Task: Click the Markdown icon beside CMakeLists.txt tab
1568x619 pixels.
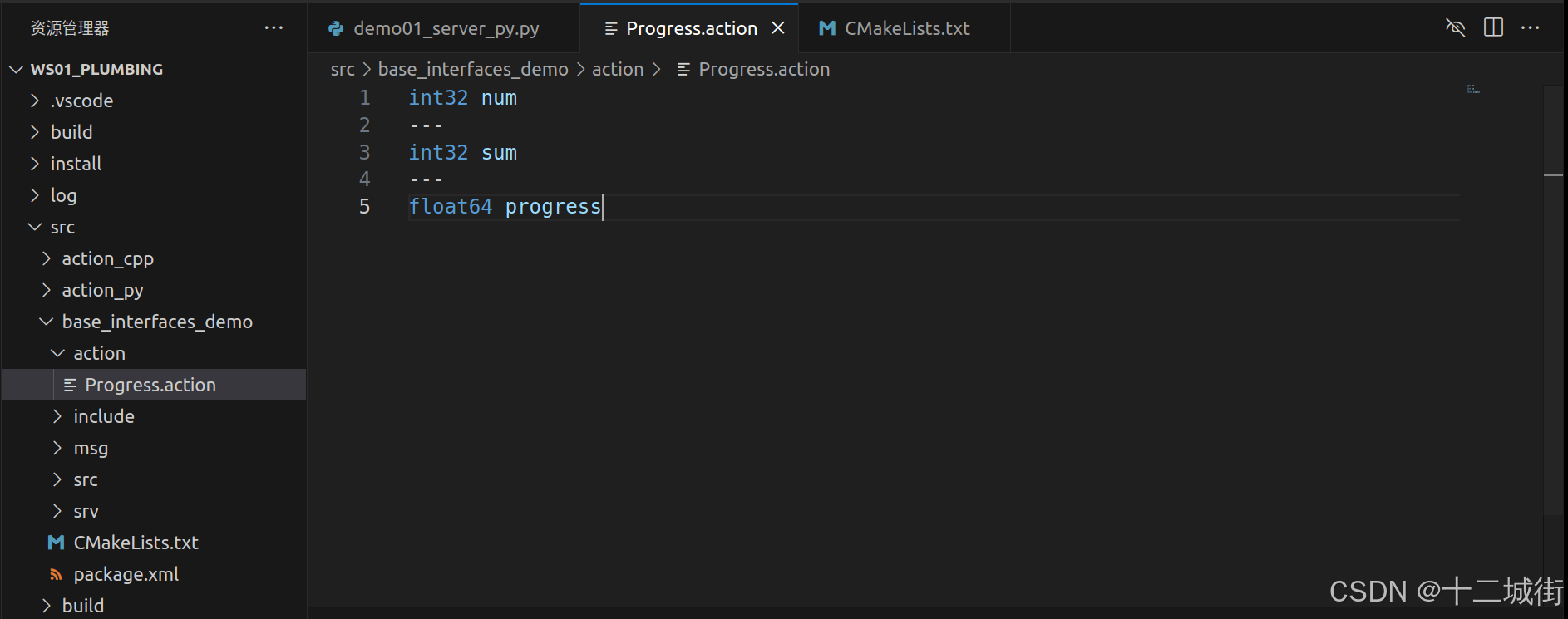Action: [826, 27]
